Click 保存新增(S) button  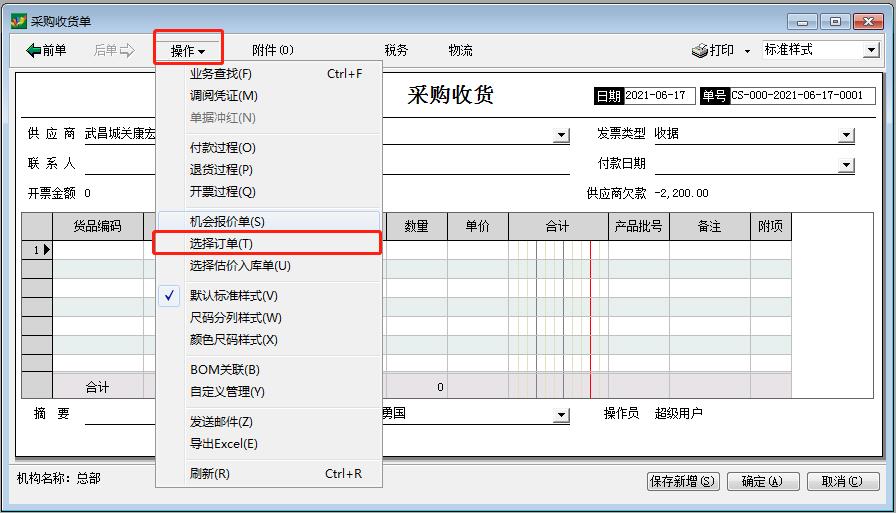[x=683, y=481]
